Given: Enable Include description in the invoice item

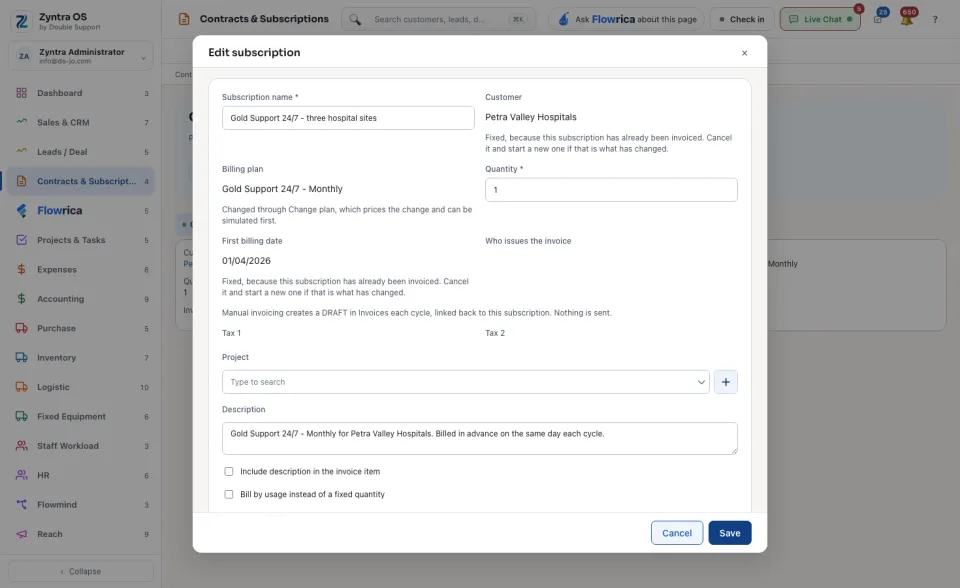Looking at the screenshot, I should (x=228, y=472).
